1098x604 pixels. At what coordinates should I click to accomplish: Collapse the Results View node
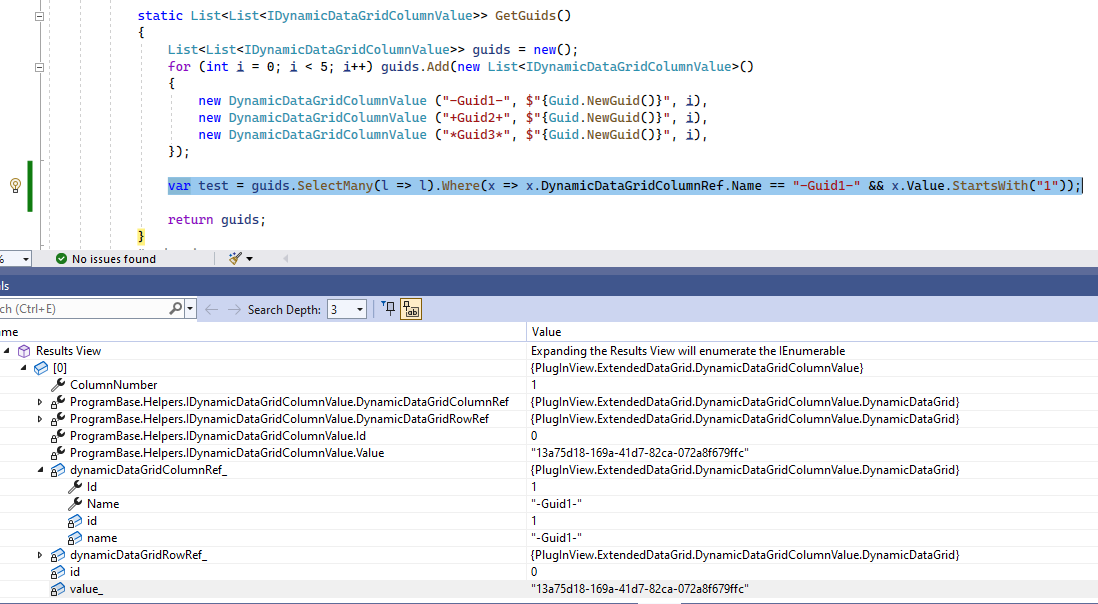pyautogui.click(x=8, y=350)
